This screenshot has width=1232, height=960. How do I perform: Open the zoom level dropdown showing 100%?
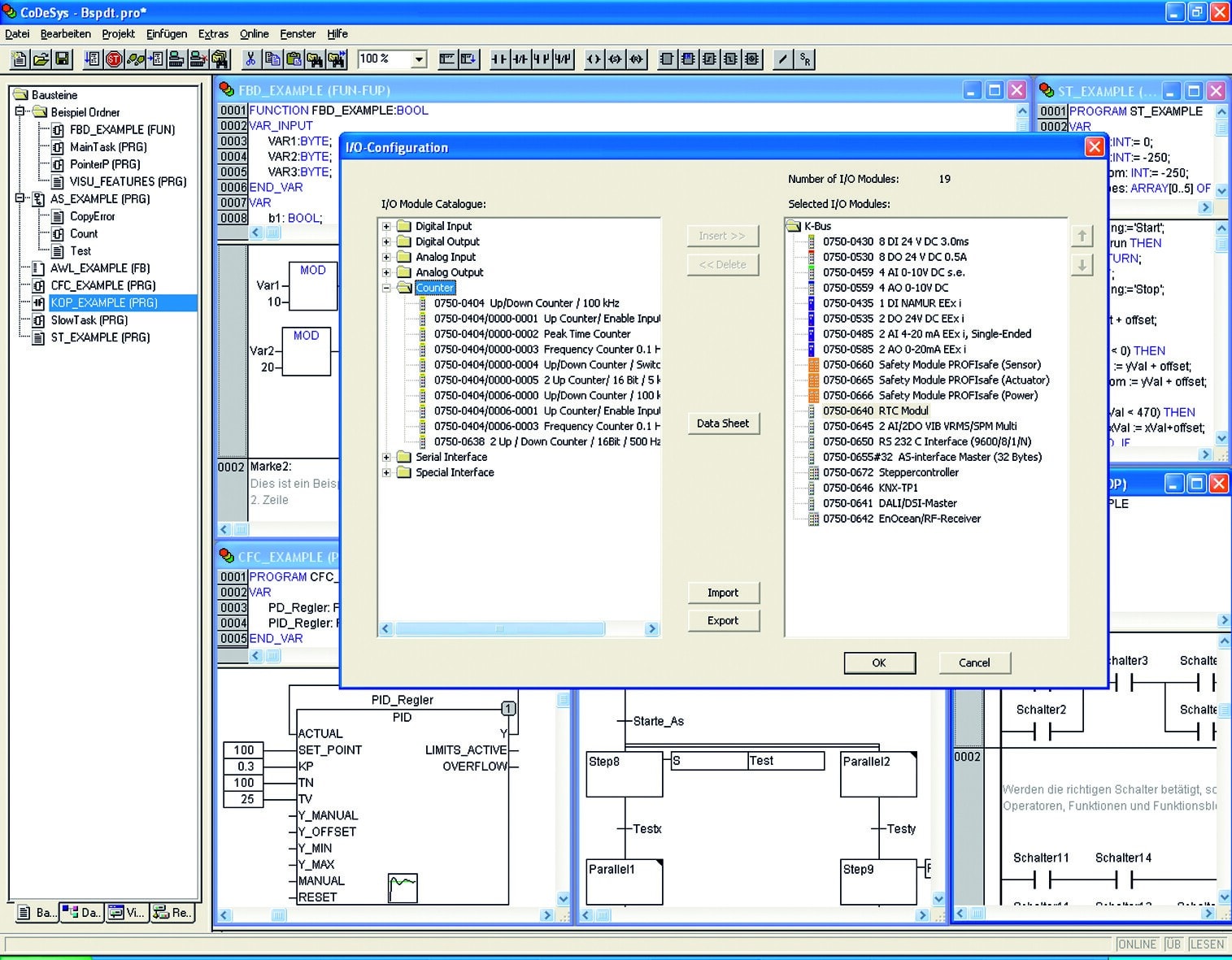click(x=417, y=59)
